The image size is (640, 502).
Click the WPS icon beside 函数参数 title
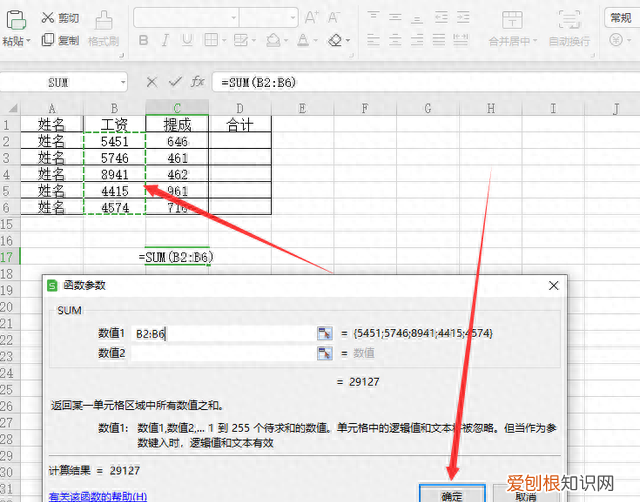[52, 285]
